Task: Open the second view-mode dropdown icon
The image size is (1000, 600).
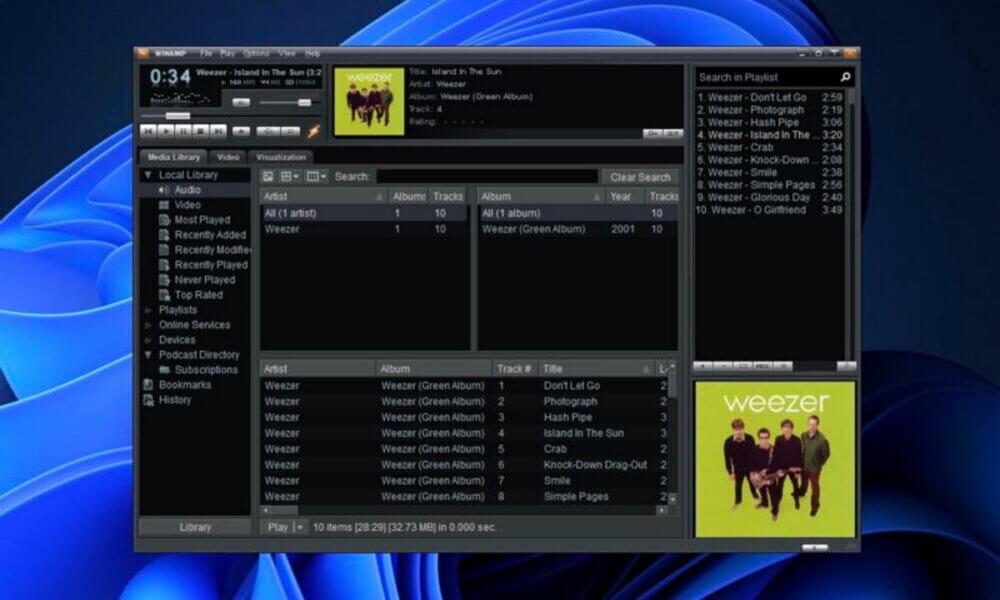Action: click(x=290, y=177)
